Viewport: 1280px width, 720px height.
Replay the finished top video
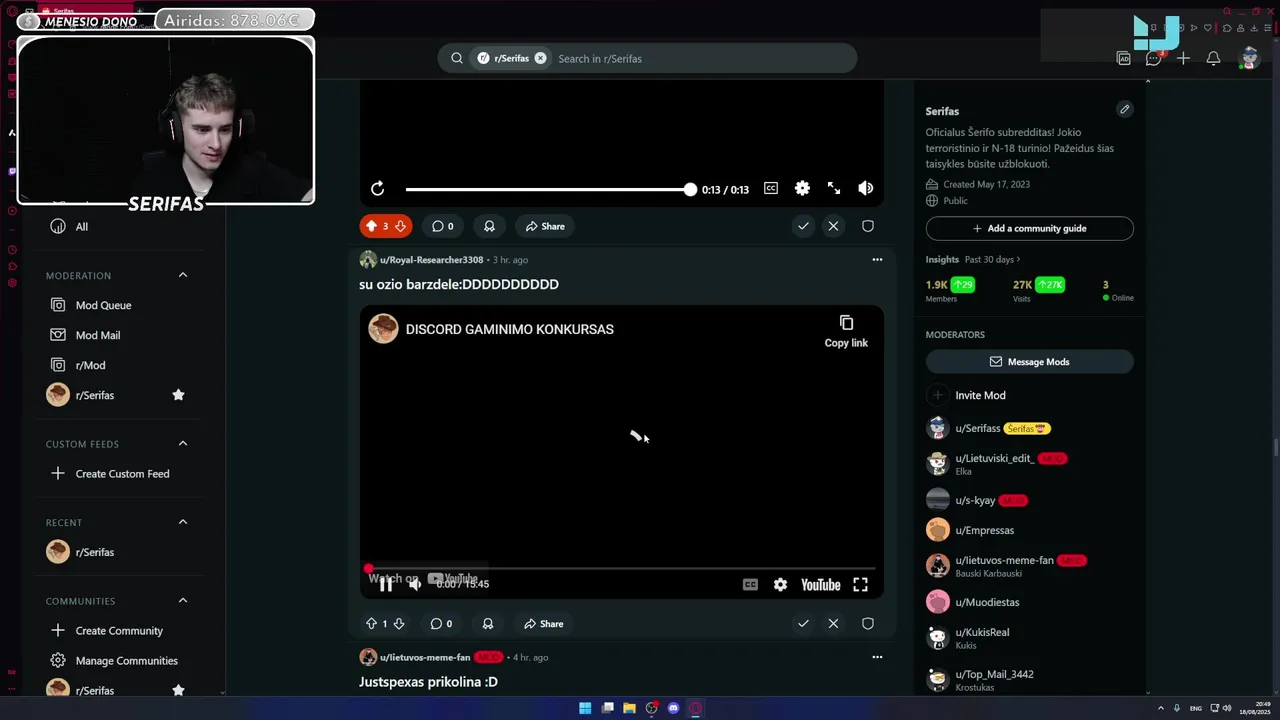(377, 189)
